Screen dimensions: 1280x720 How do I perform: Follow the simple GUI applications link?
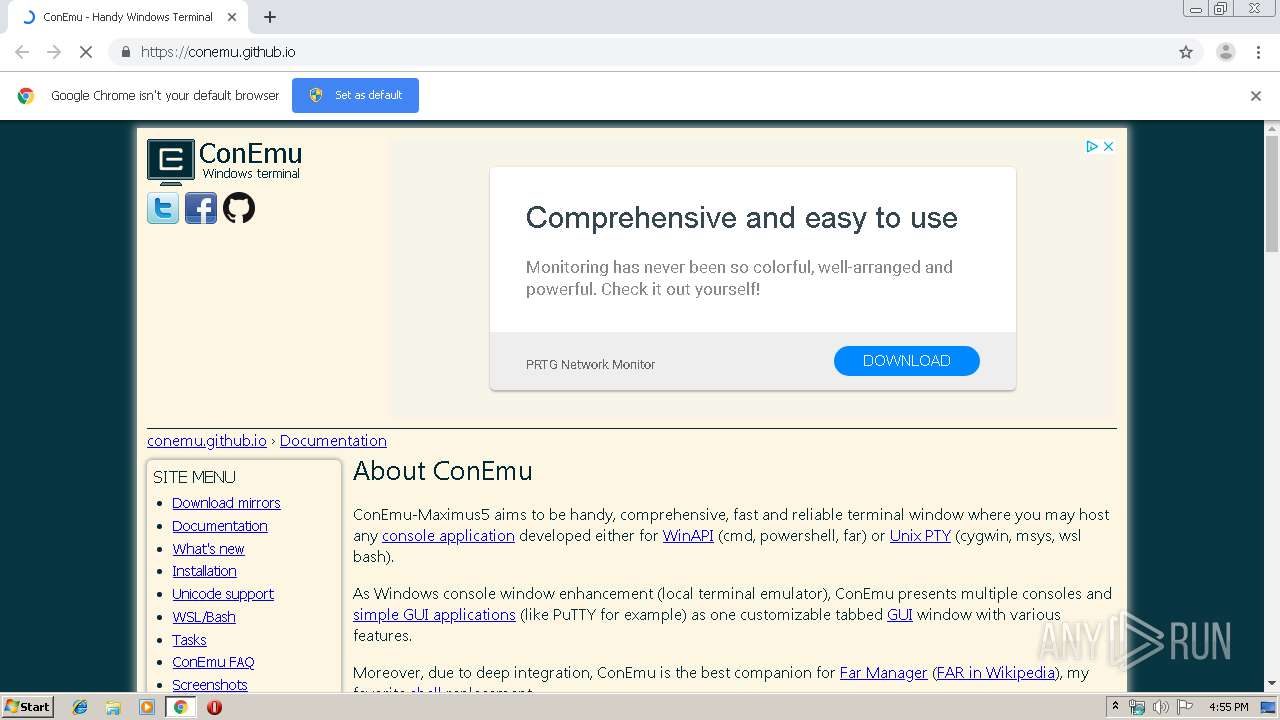click(x=434, y=615)
